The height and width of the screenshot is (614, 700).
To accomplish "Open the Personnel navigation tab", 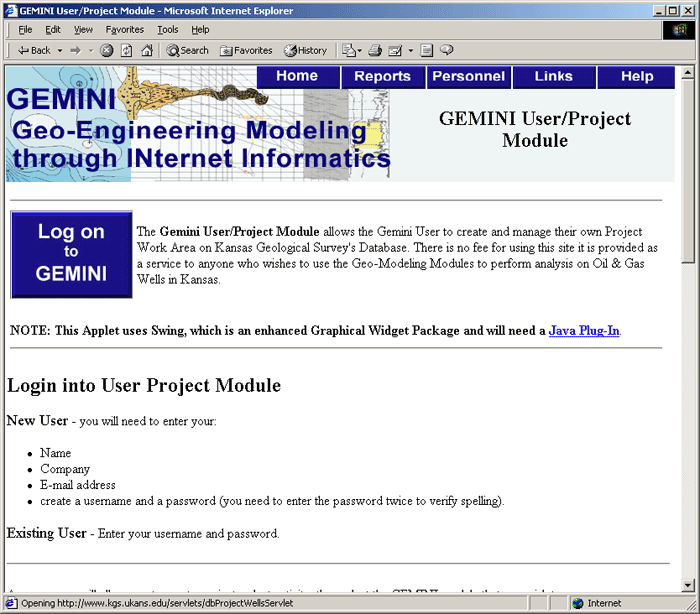I will [469, 76].
